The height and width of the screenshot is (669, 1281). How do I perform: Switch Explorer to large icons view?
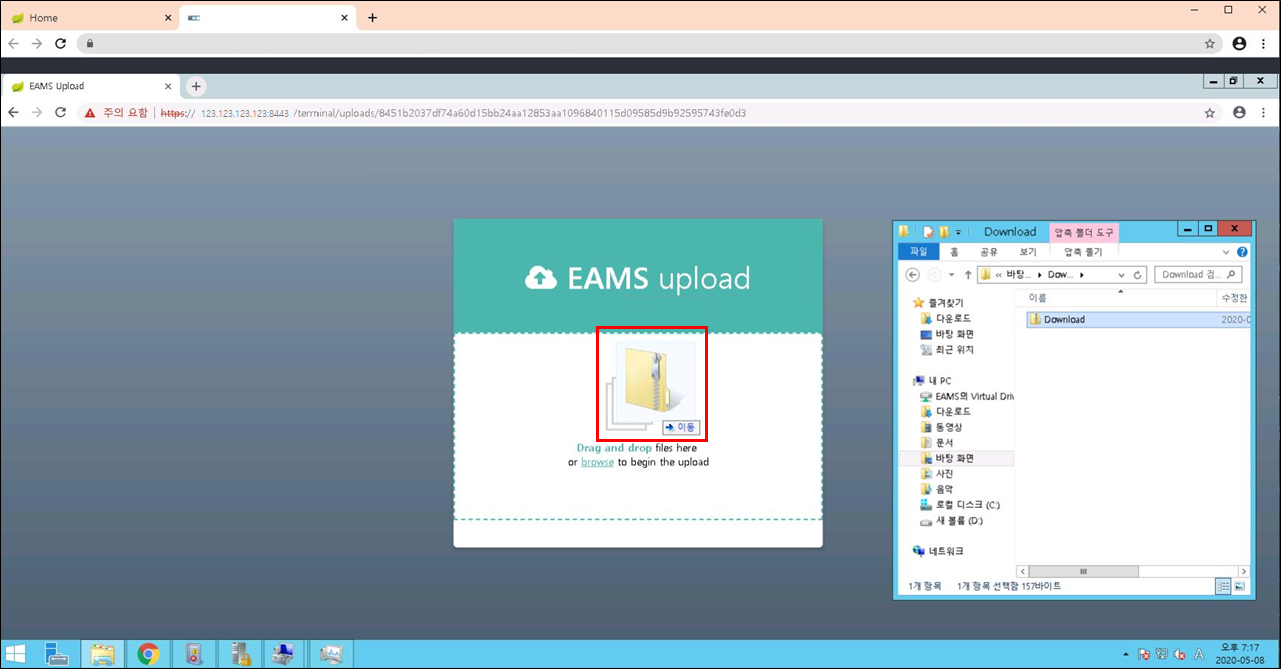pyautogui.click(x=1240, y=587)
